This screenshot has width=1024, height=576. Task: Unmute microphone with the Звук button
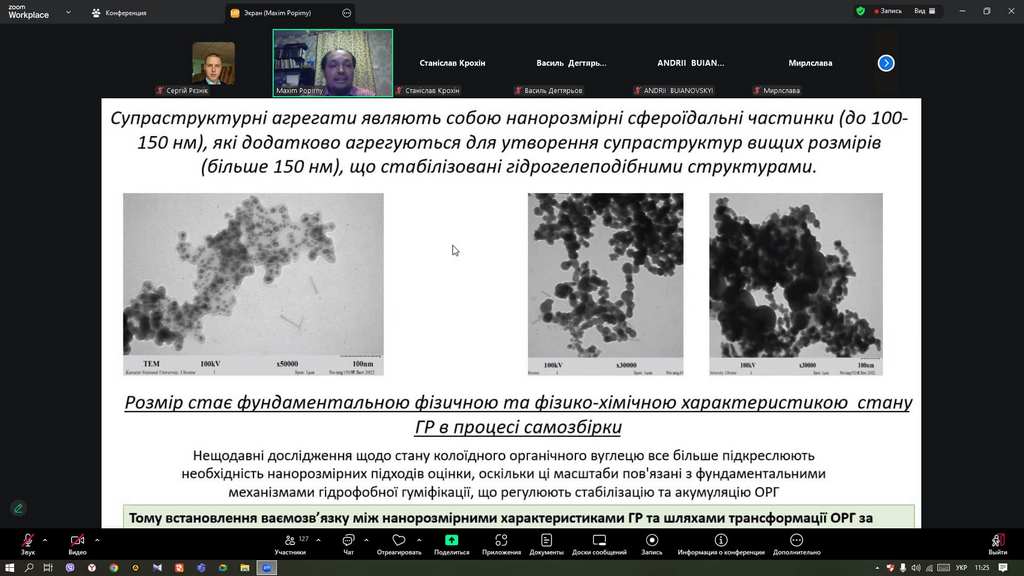(x=27, y=541)
